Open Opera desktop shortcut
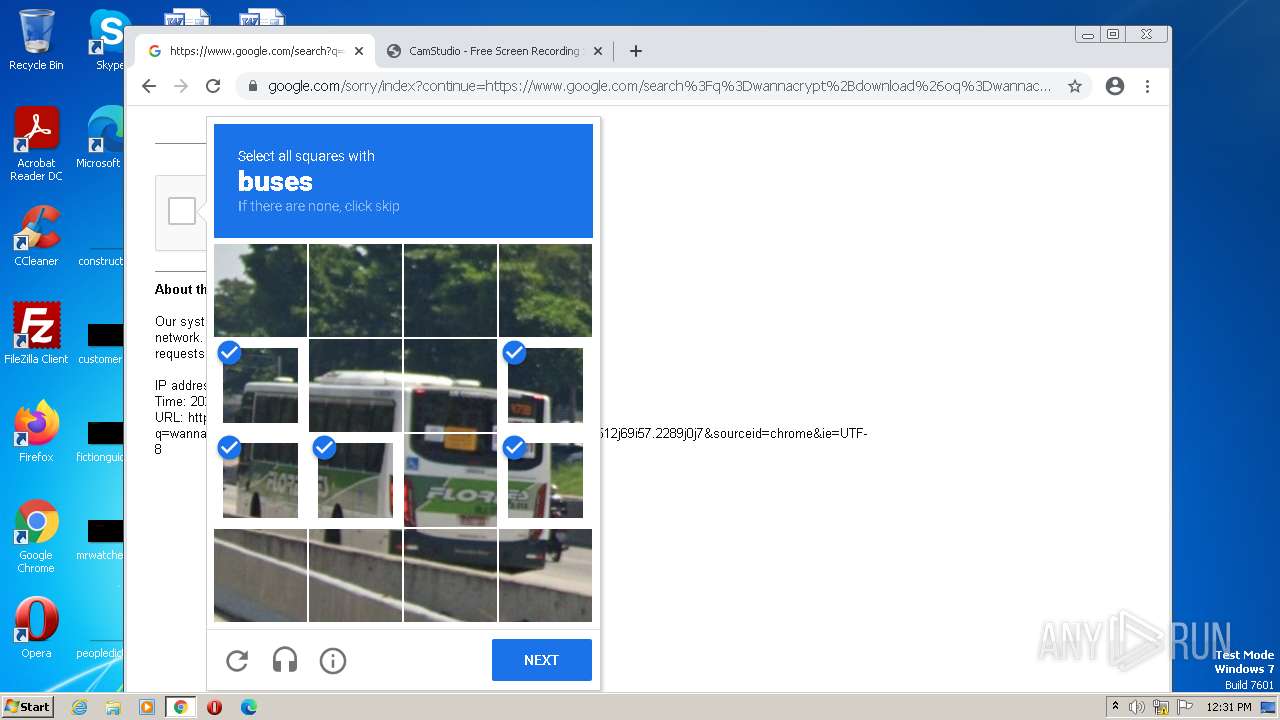Image resolution: width=1280 pixels, height=720 pixels. (36, 628)
